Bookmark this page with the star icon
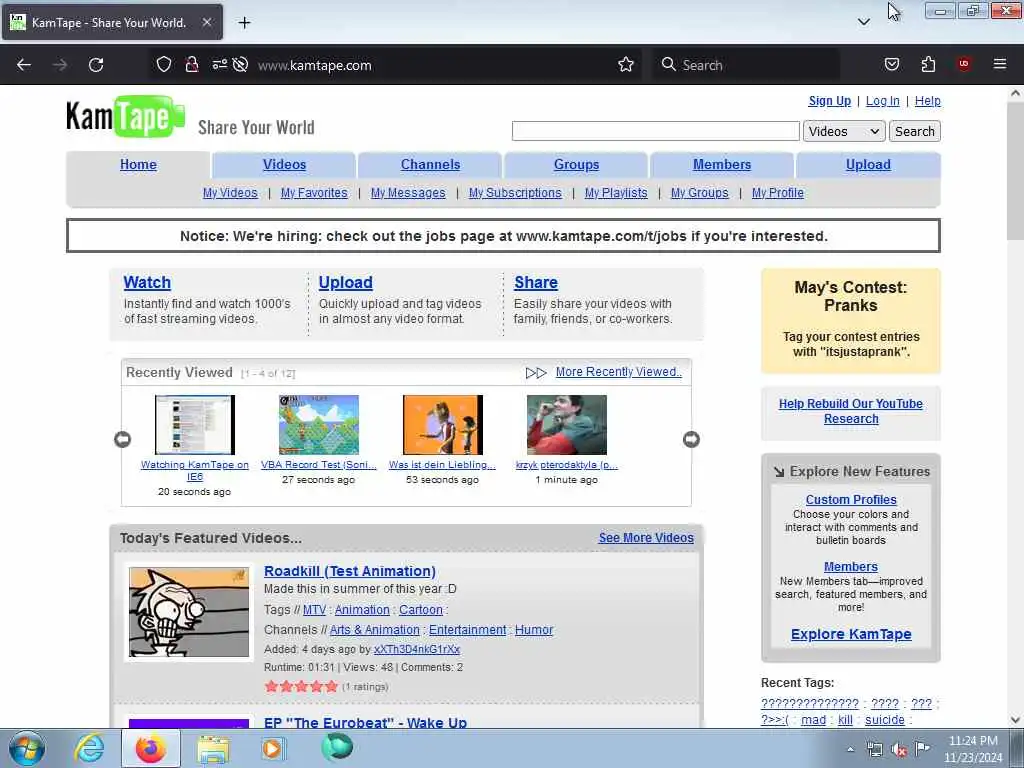This screenshot has height=768, width=1024. [626, 65]
